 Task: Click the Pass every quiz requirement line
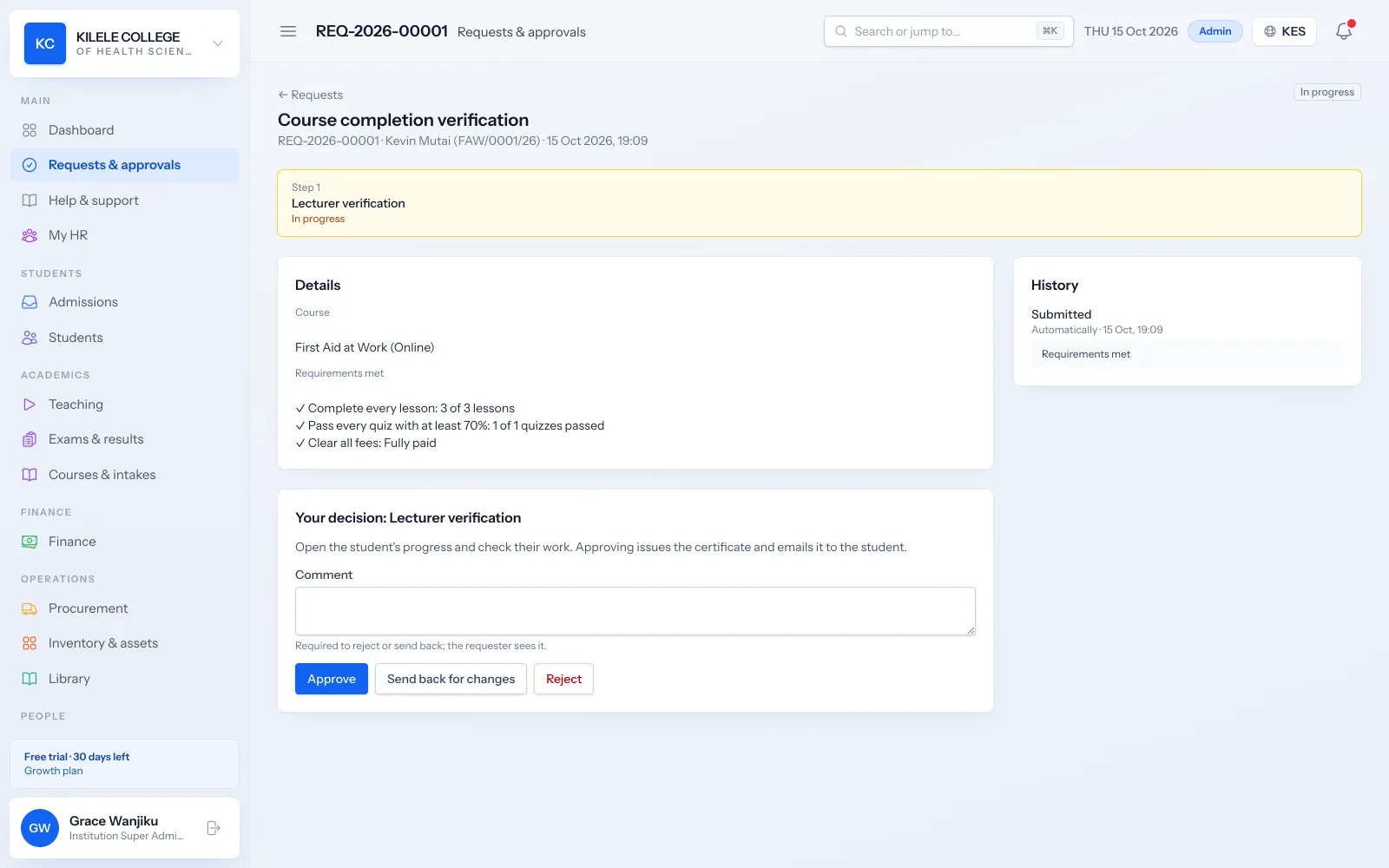click(x=450, y=425)
